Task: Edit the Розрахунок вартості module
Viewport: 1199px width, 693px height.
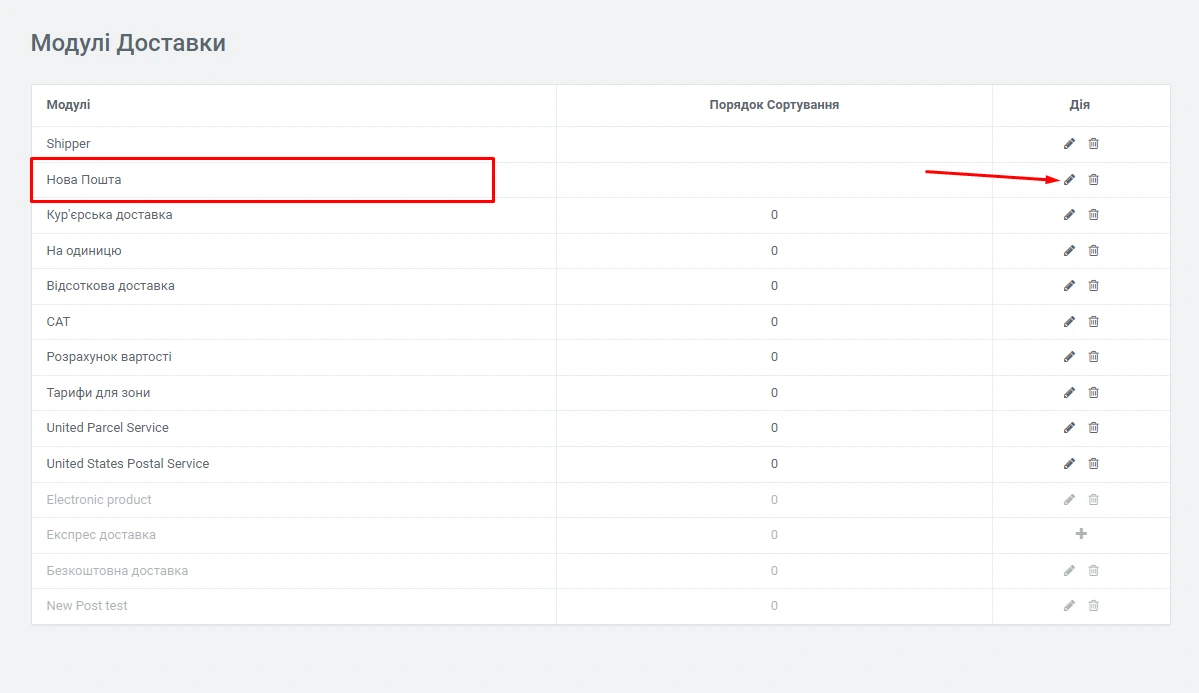Action: (x=1069, y=357)
